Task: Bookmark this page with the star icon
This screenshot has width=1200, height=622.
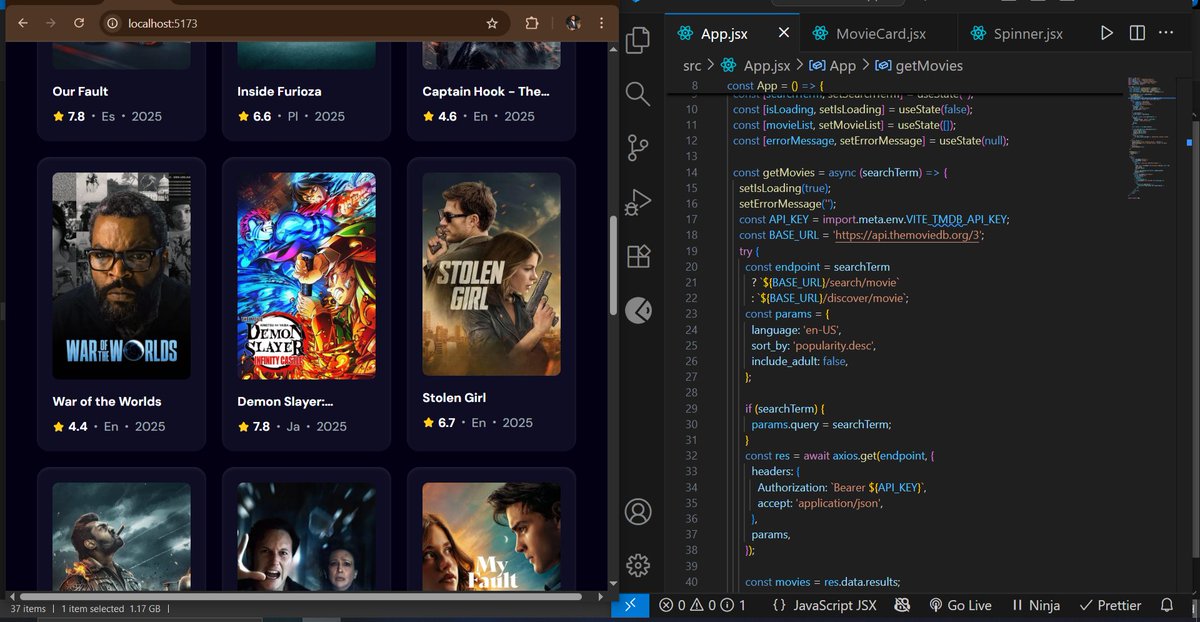Action: 492,23
